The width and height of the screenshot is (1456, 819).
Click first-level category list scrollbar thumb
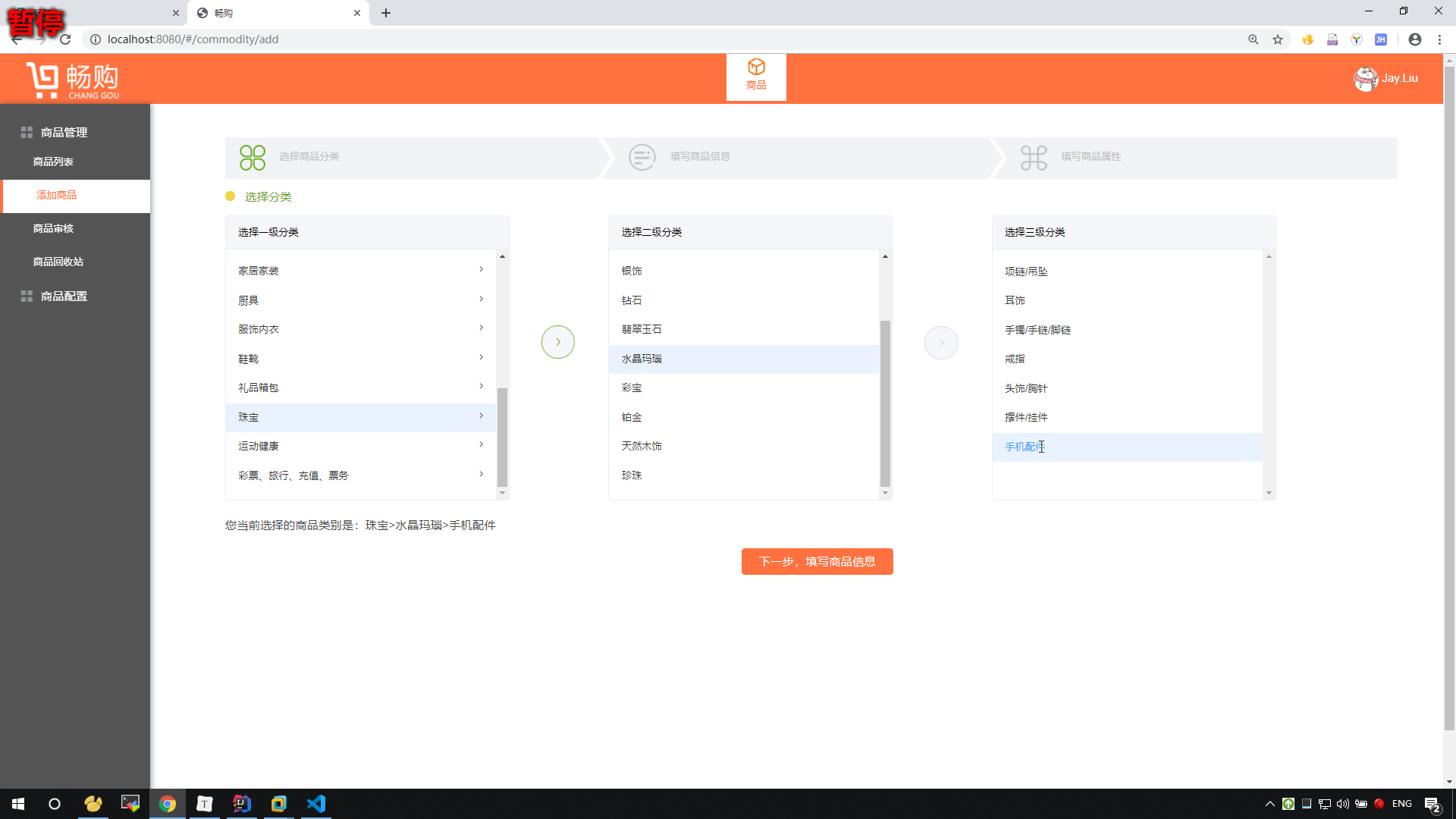(x=502, y=437)
